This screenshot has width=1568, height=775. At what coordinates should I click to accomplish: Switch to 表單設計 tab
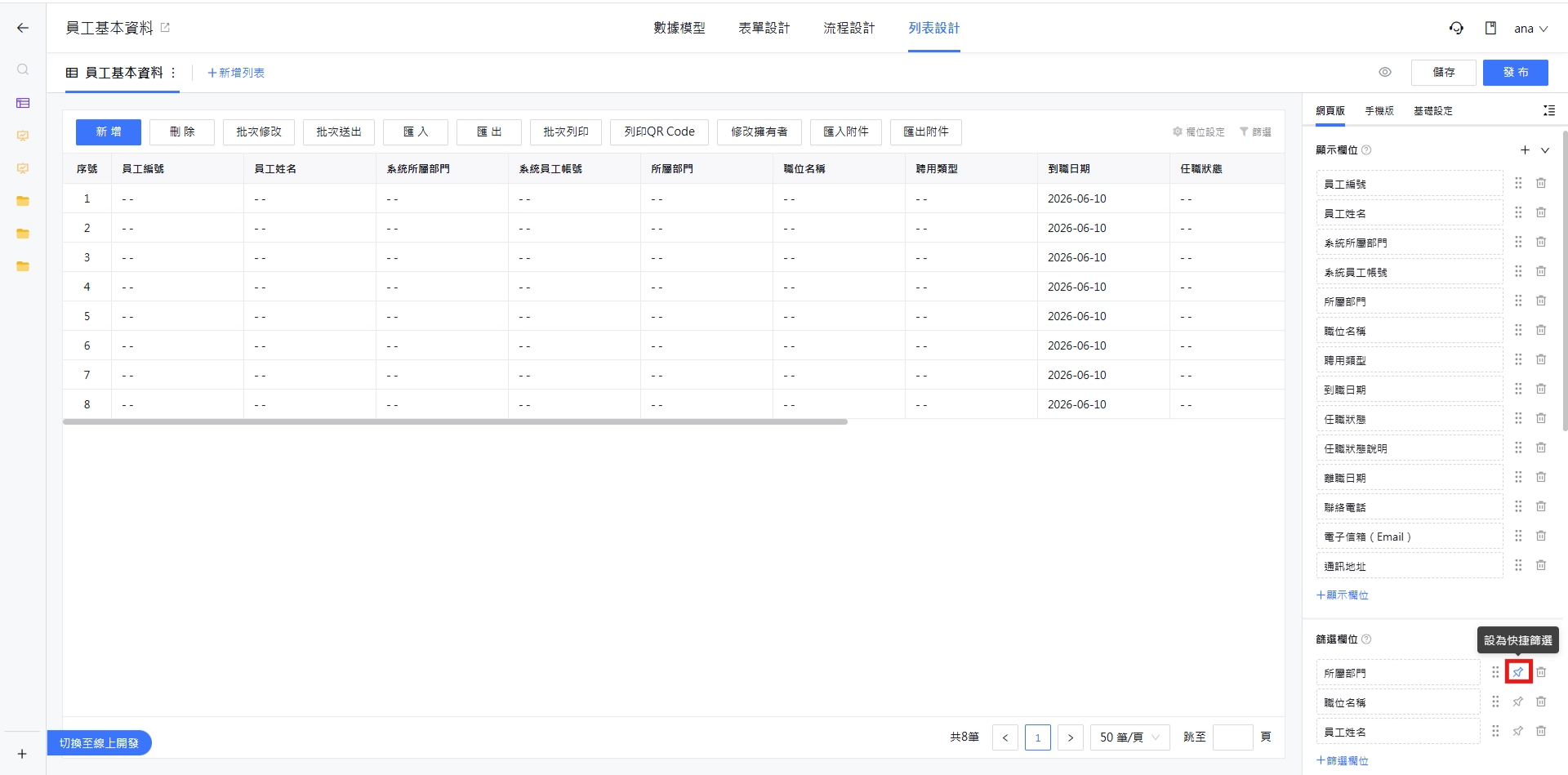point(764,28)
